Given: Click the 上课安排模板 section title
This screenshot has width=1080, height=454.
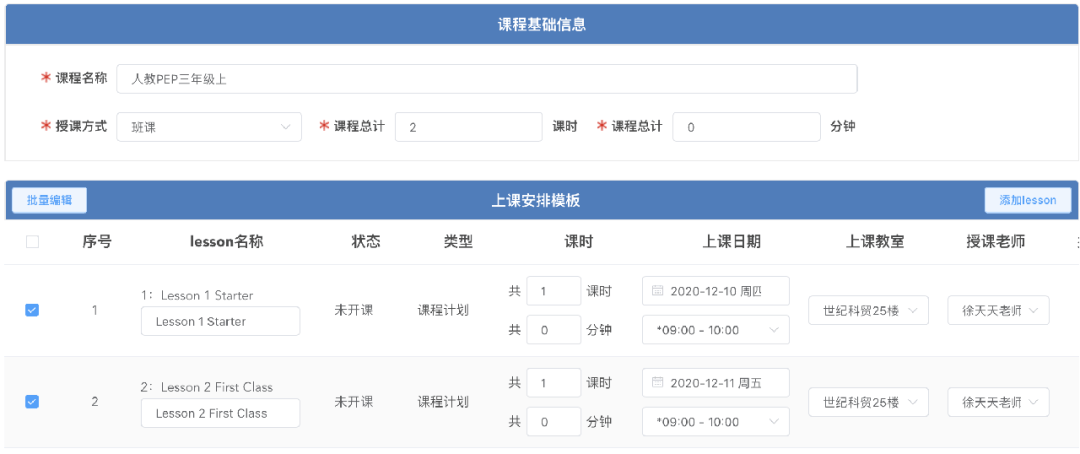Looking at the screenshot, I should tap(535, 200).
